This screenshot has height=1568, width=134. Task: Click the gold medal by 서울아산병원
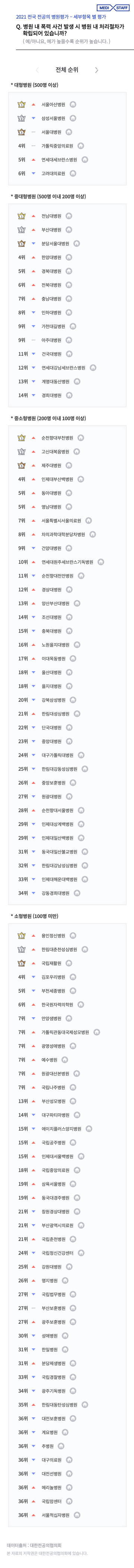click(x=22, y=105)
